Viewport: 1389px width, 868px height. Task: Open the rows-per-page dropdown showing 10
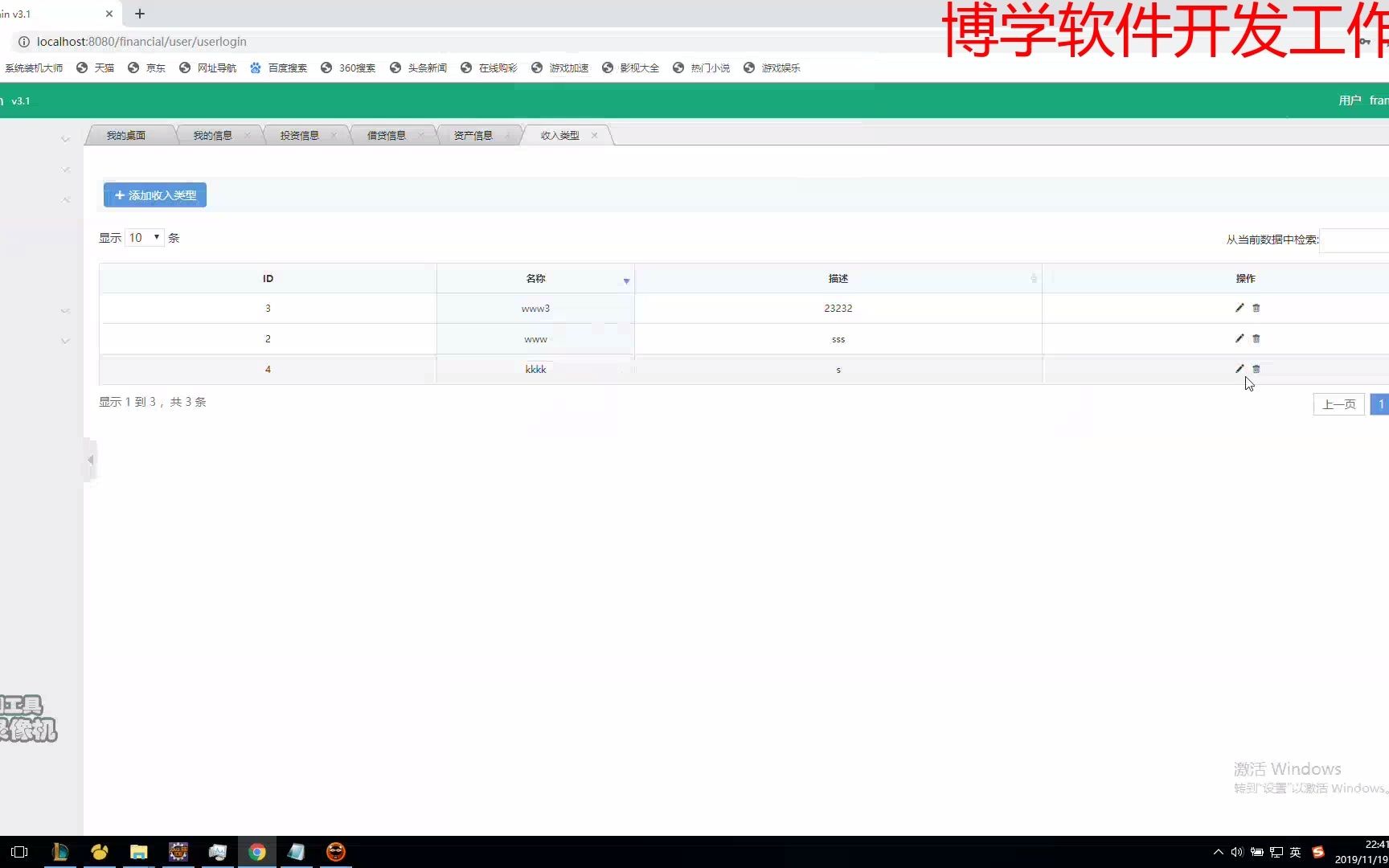click(x=145, y=238)
